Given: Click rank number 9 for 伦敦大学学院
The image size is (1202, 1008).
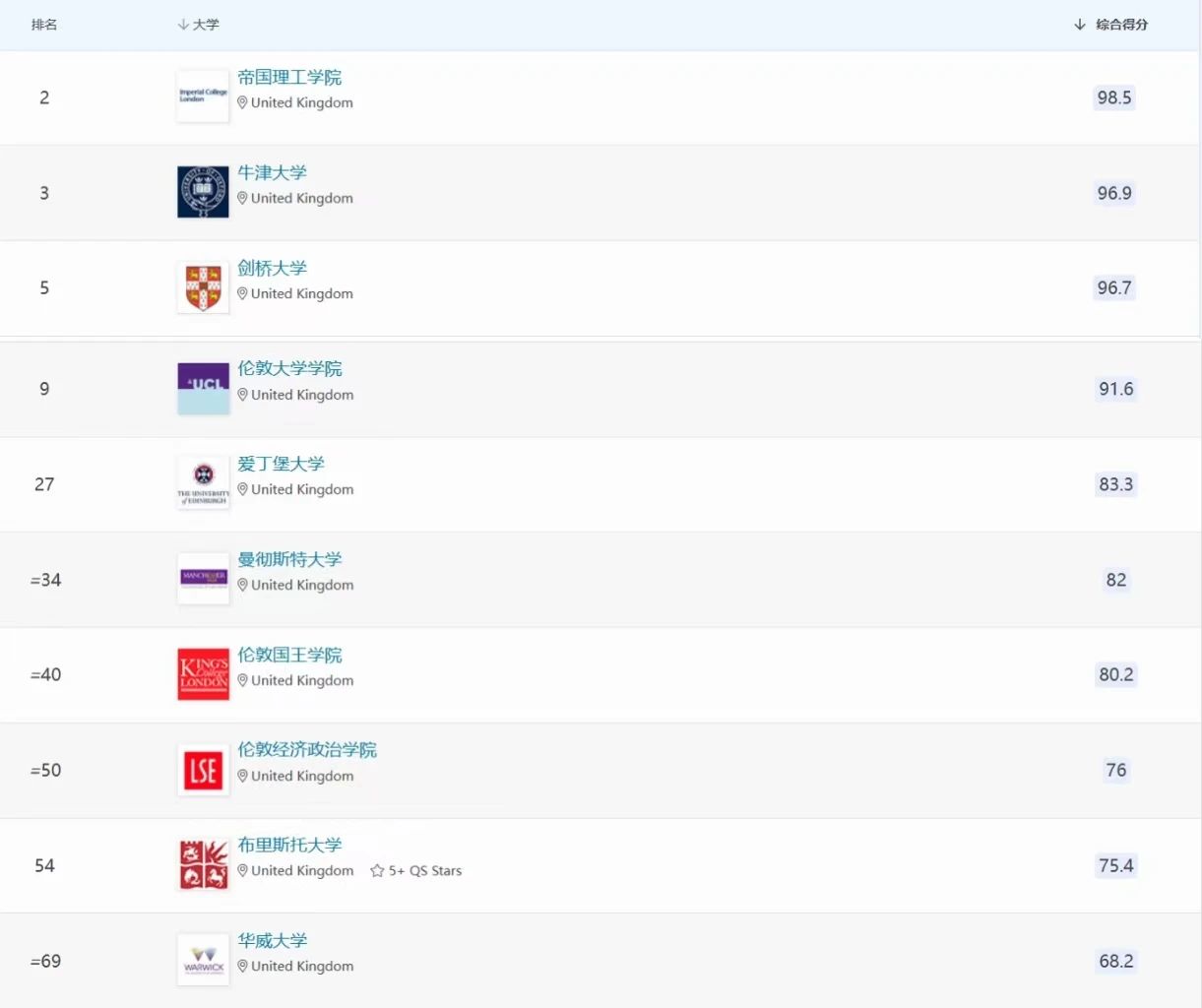Looking at the screenshot, I should (x=44, y=389).
